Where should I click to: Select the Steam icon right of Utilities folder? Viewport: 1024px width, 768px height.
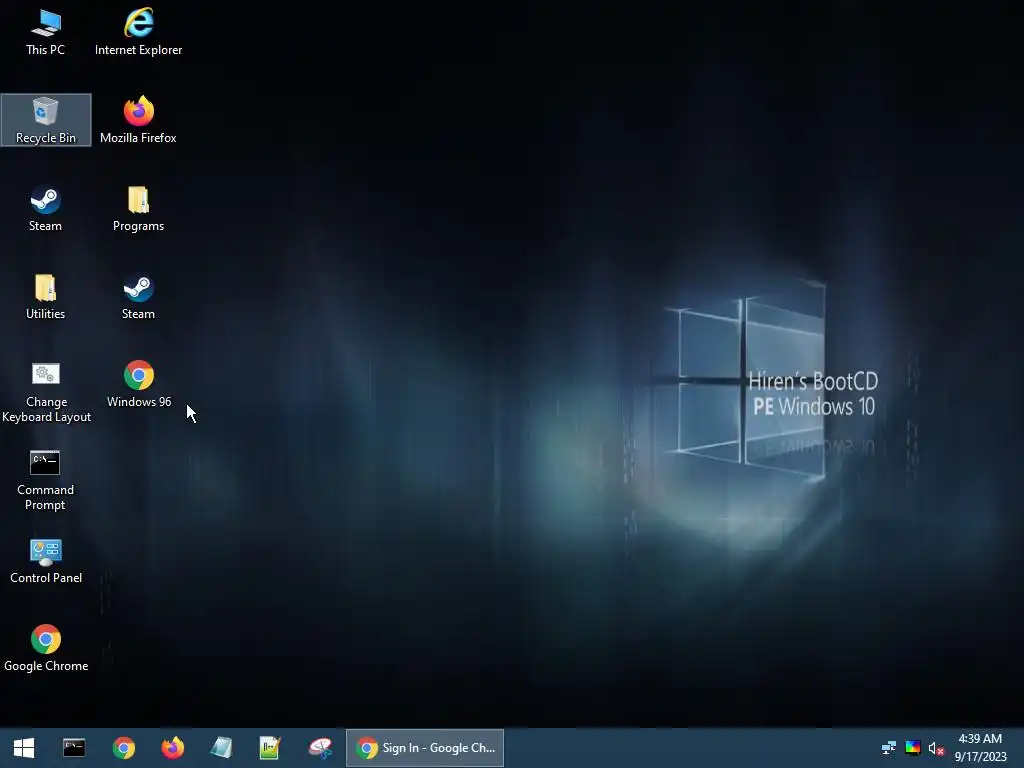[x=138, y=296]
